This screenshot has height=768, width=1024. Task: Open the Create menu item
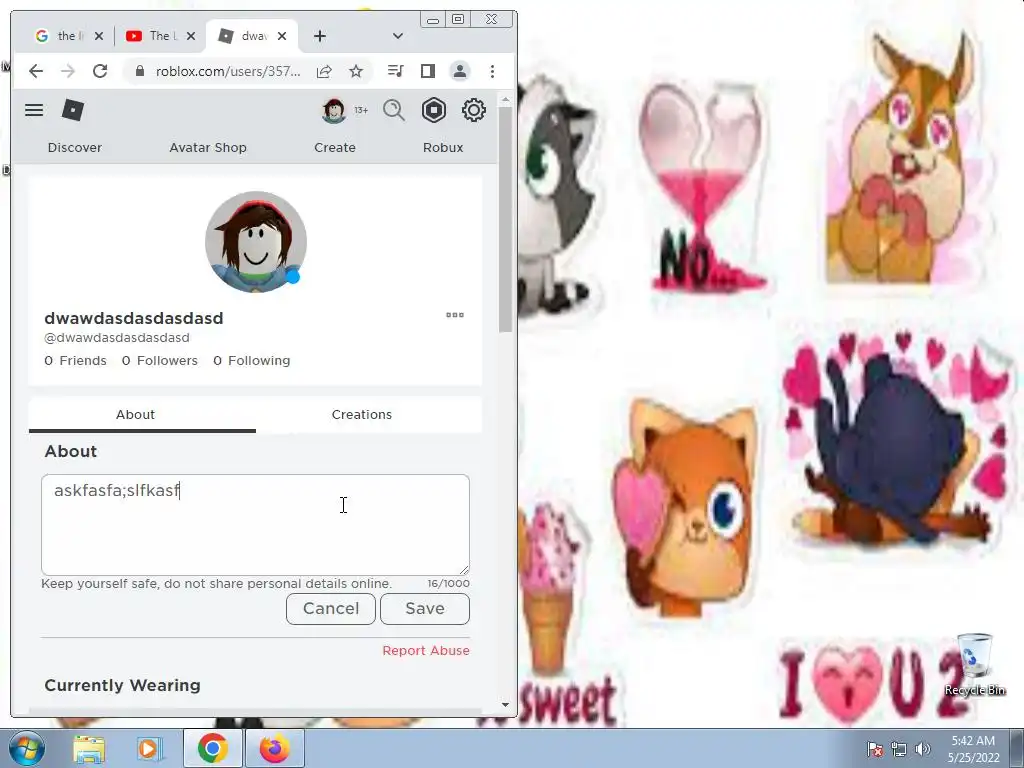(x=334, y=148)
